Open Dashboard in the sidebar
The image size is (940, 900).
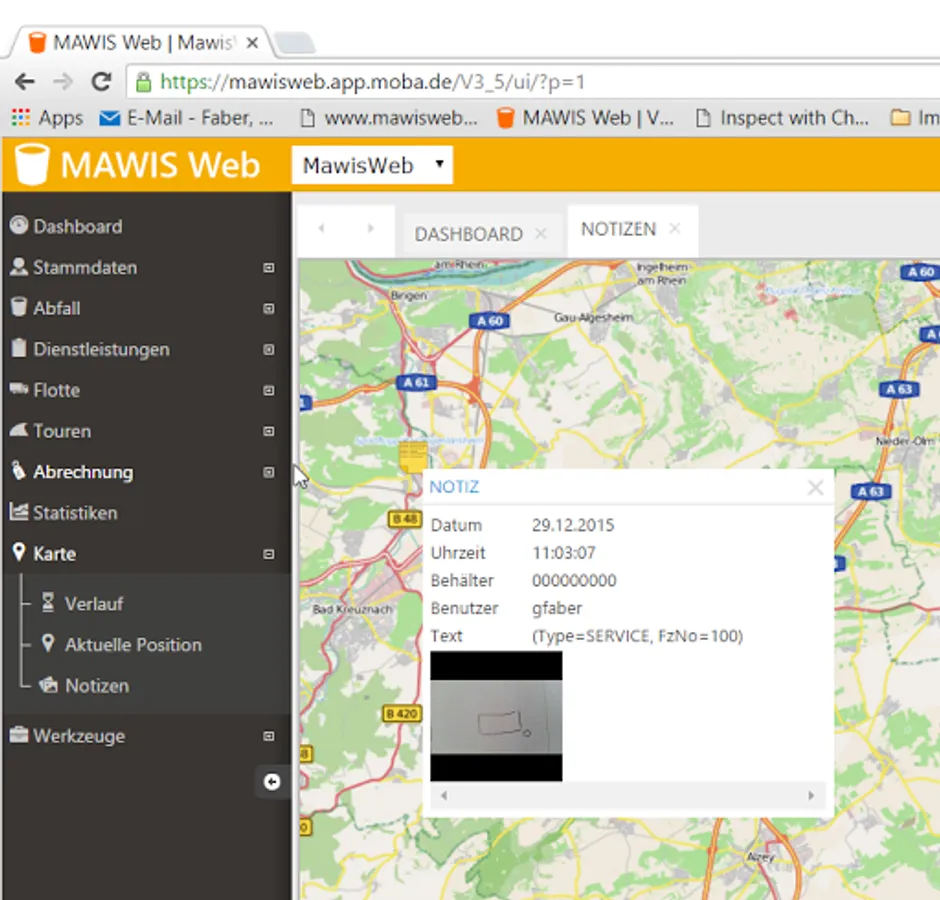[77, 226]
